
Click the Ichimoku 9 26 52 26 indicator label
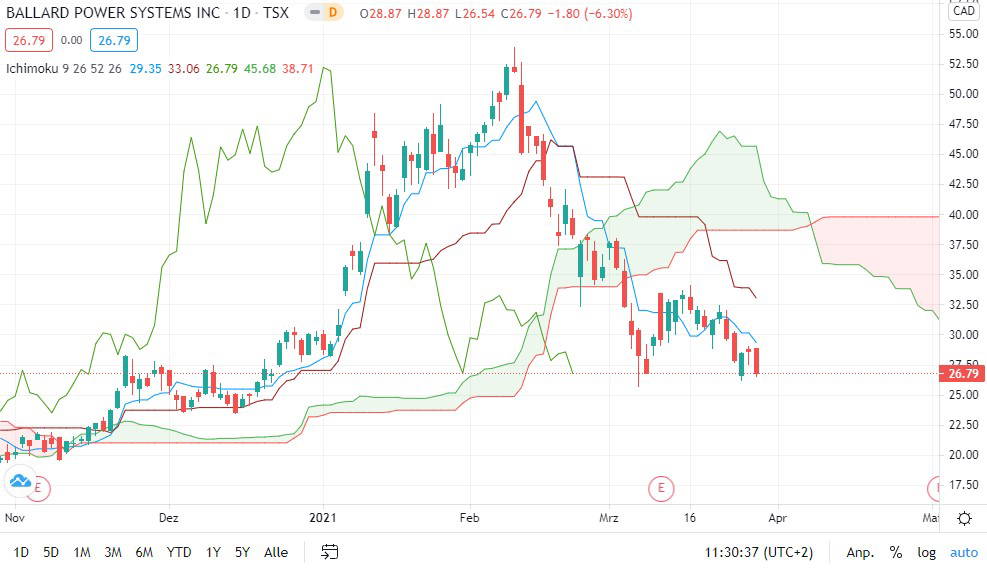pos(64,69)
